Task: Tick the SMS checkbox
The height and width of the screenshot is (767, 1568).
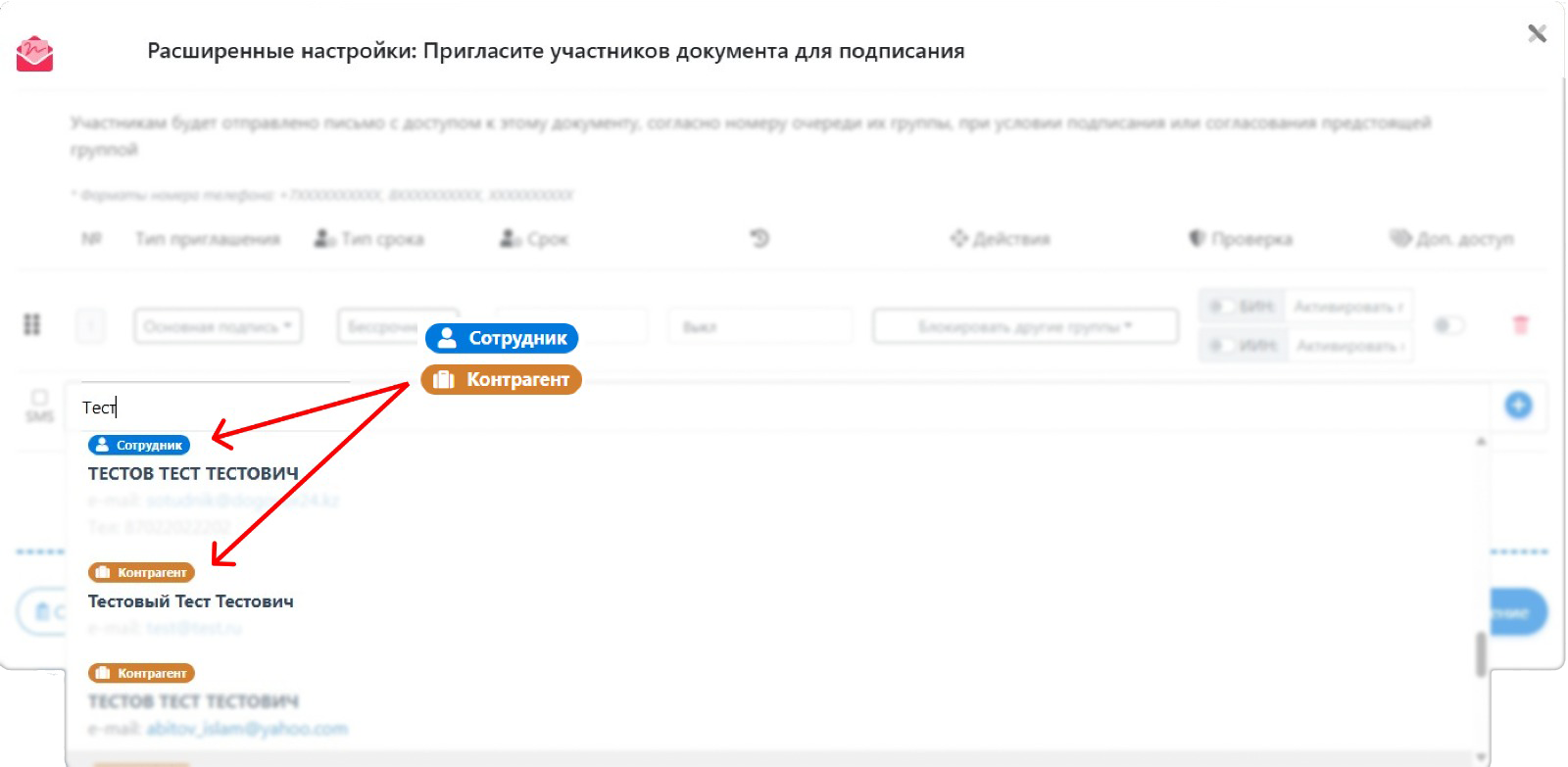Action: [x=39, y=398]
